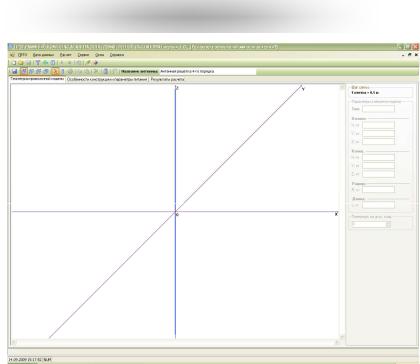Image resolution: width=420 pixels, height=364 pixels.
Task: Switch to the Особенности конструкции tab
Action: (x=107, y=80)
